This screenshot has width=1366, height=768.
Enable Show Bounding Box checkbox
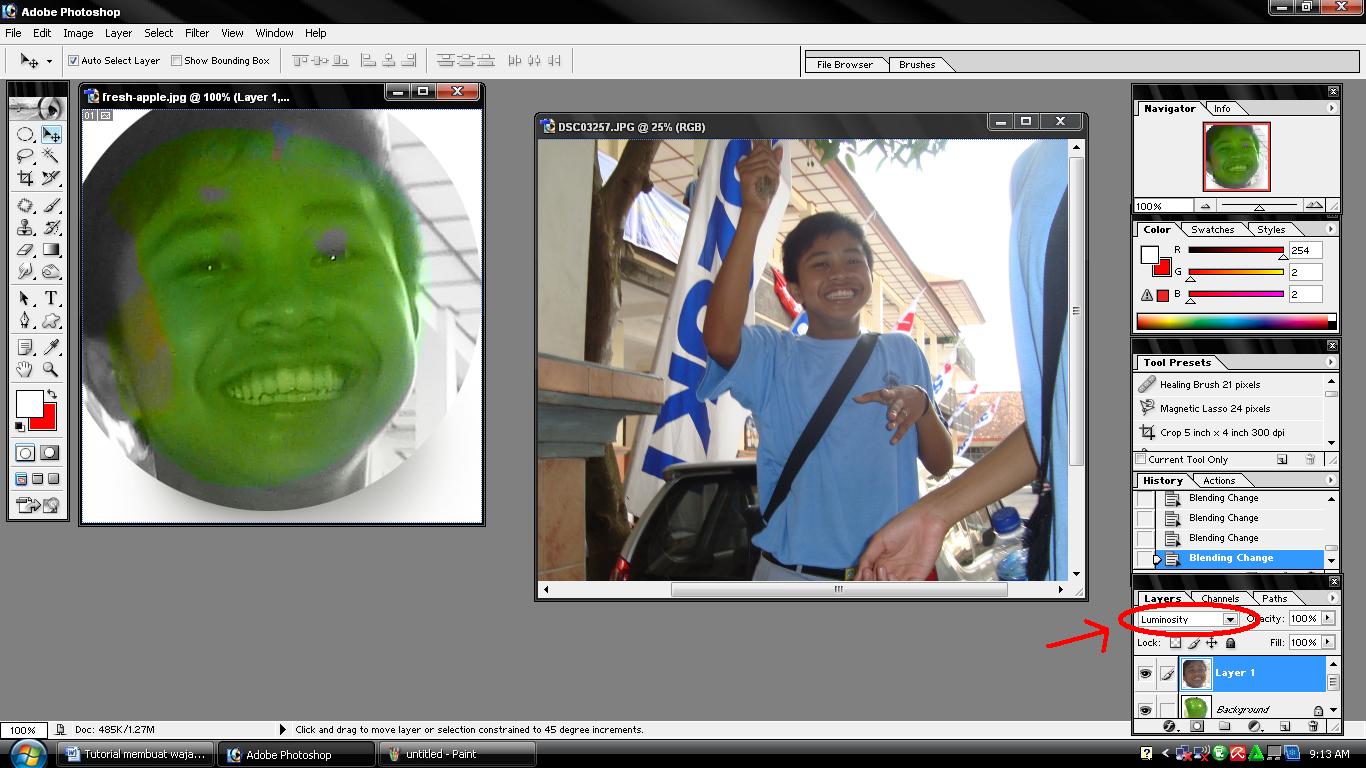click(176, 60)
